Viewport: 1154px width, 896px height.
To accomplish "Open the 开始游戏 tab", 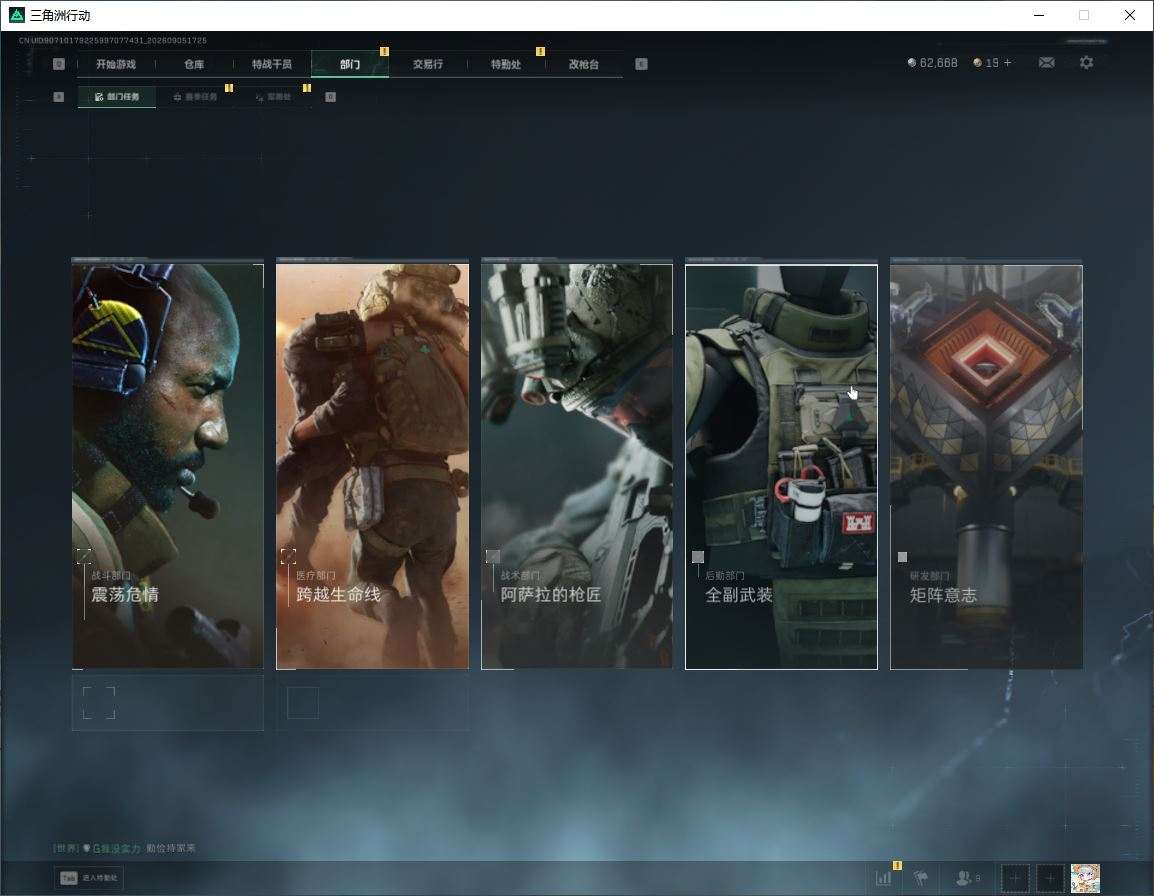I will coord(116,64).
